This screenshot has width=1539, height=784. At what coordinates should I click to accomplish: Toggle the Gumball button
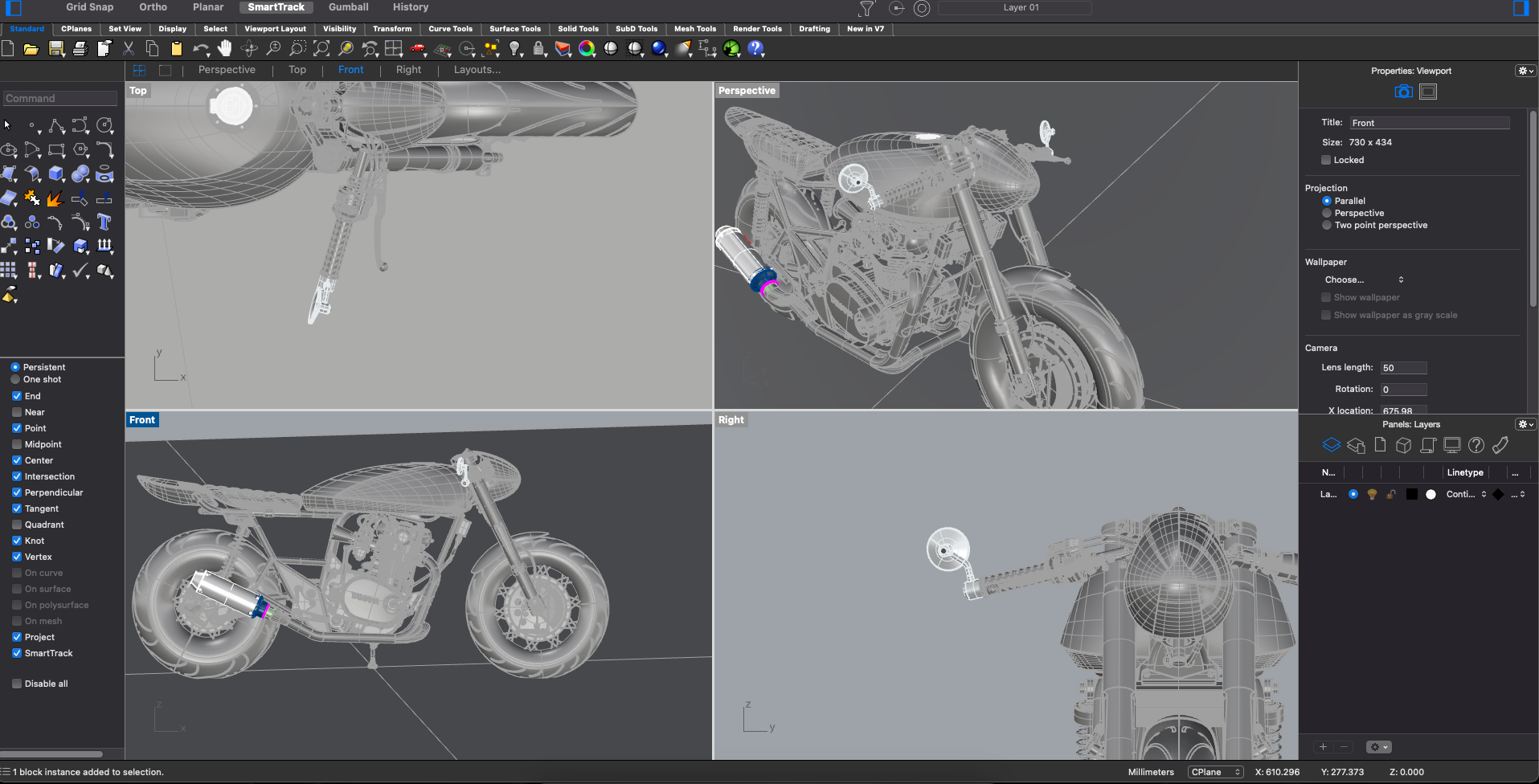pyautogui.click(x=348, y=7)
